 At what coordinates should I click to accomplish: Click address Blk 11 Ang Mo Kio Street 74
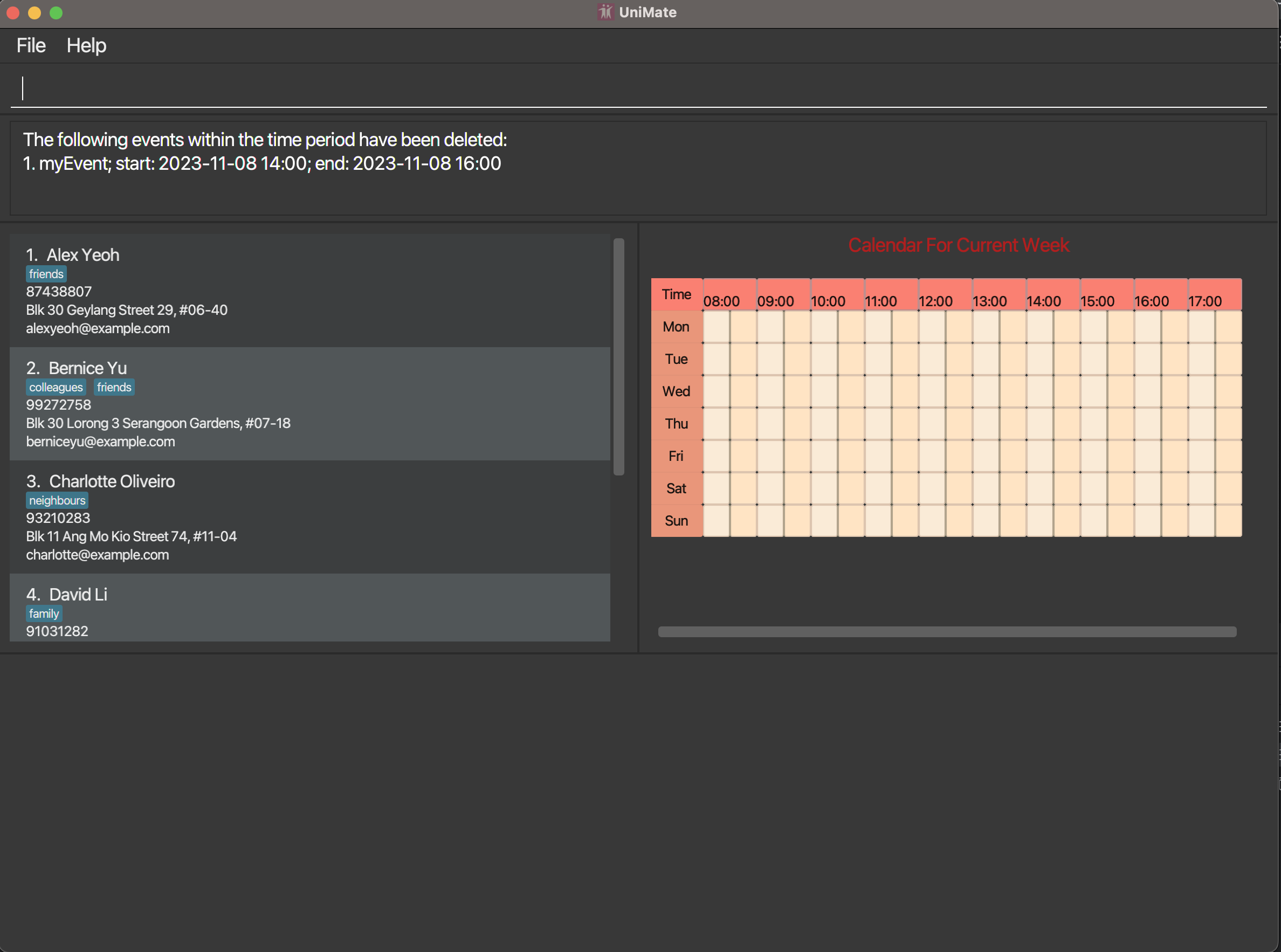pyautogui.click(x=132, y=536)
